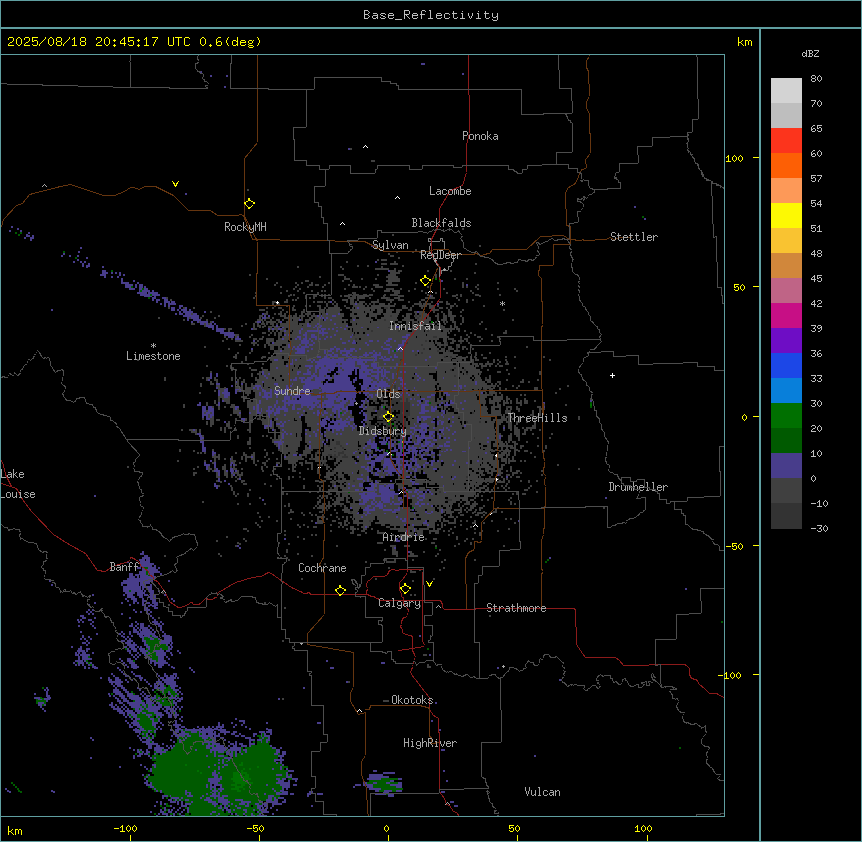Screen dimensions: 862x842
Task: Click the Ponoka city label
Action: pos(480,136)
